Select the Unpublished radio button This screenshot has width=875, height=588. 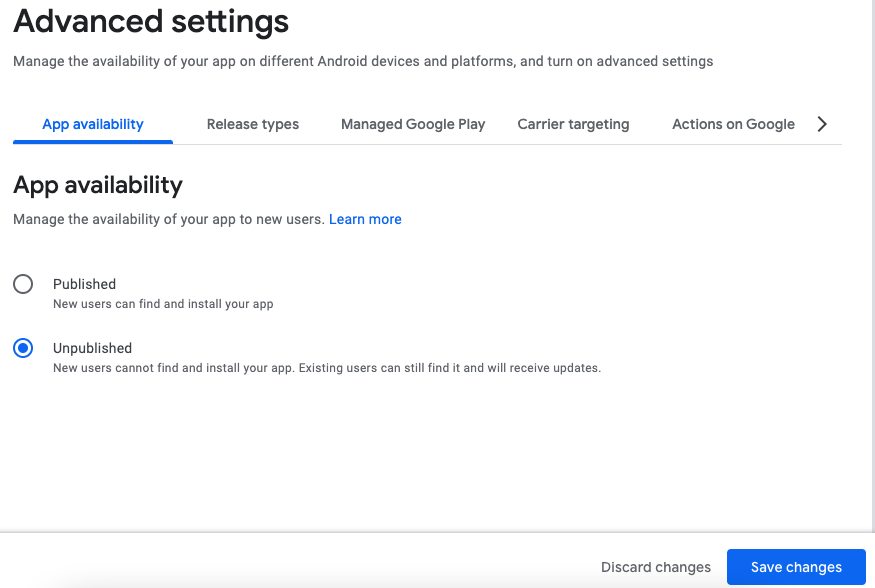point(23,348)
